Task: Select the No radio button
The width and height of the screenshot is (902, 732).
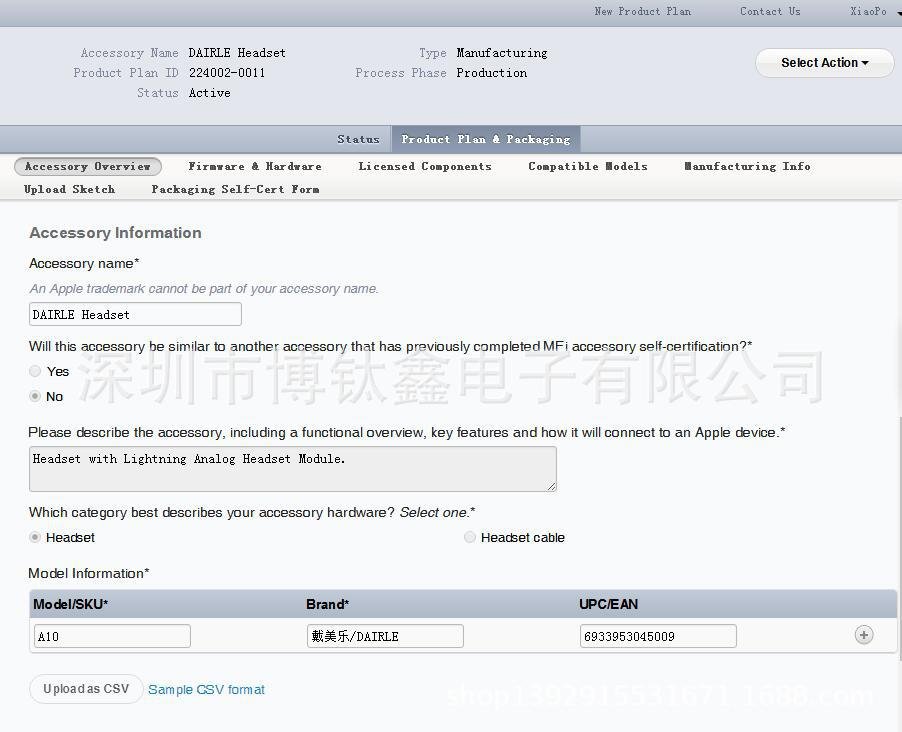Action: [36, 397]
